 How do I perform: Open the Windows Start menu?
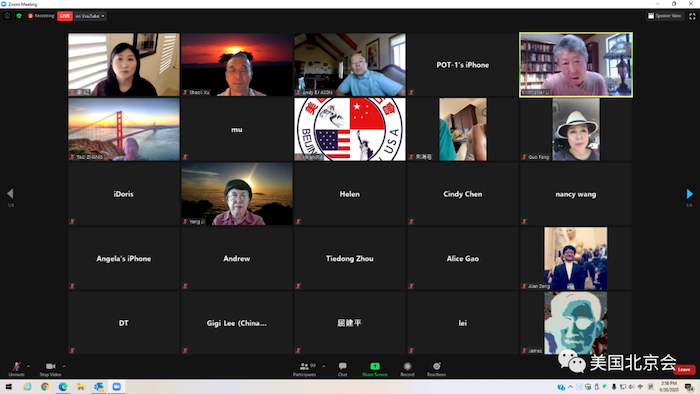tap(8, 386)
